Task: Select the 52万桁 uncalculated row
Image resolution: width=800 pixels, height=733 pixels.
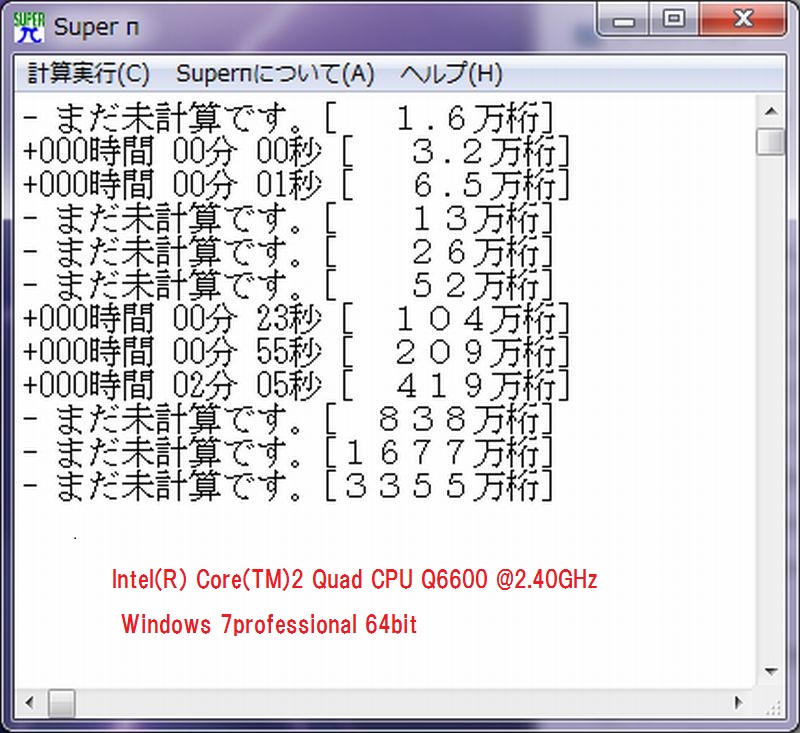Action: pos(288,285)
